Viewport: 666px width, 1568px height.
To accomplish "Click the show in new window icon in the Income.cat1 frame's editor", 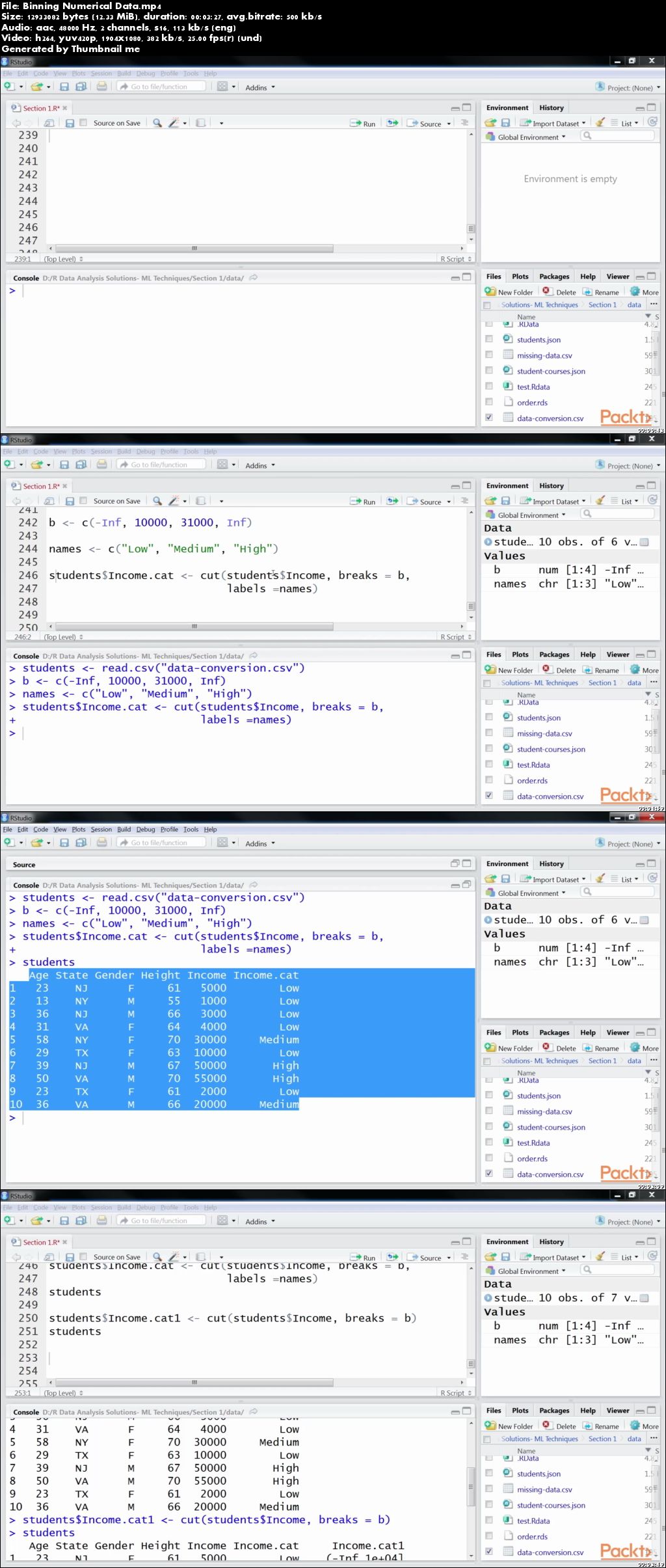I will (x=49, y=1256).
